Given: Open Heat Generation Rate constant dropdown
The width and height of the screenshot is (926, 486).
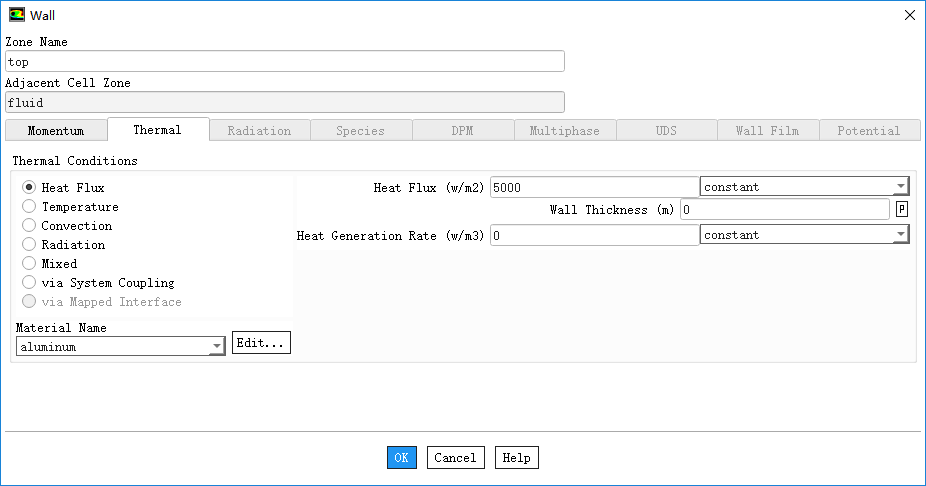Looking at the screenshot, I should click(x=804, y=235).
